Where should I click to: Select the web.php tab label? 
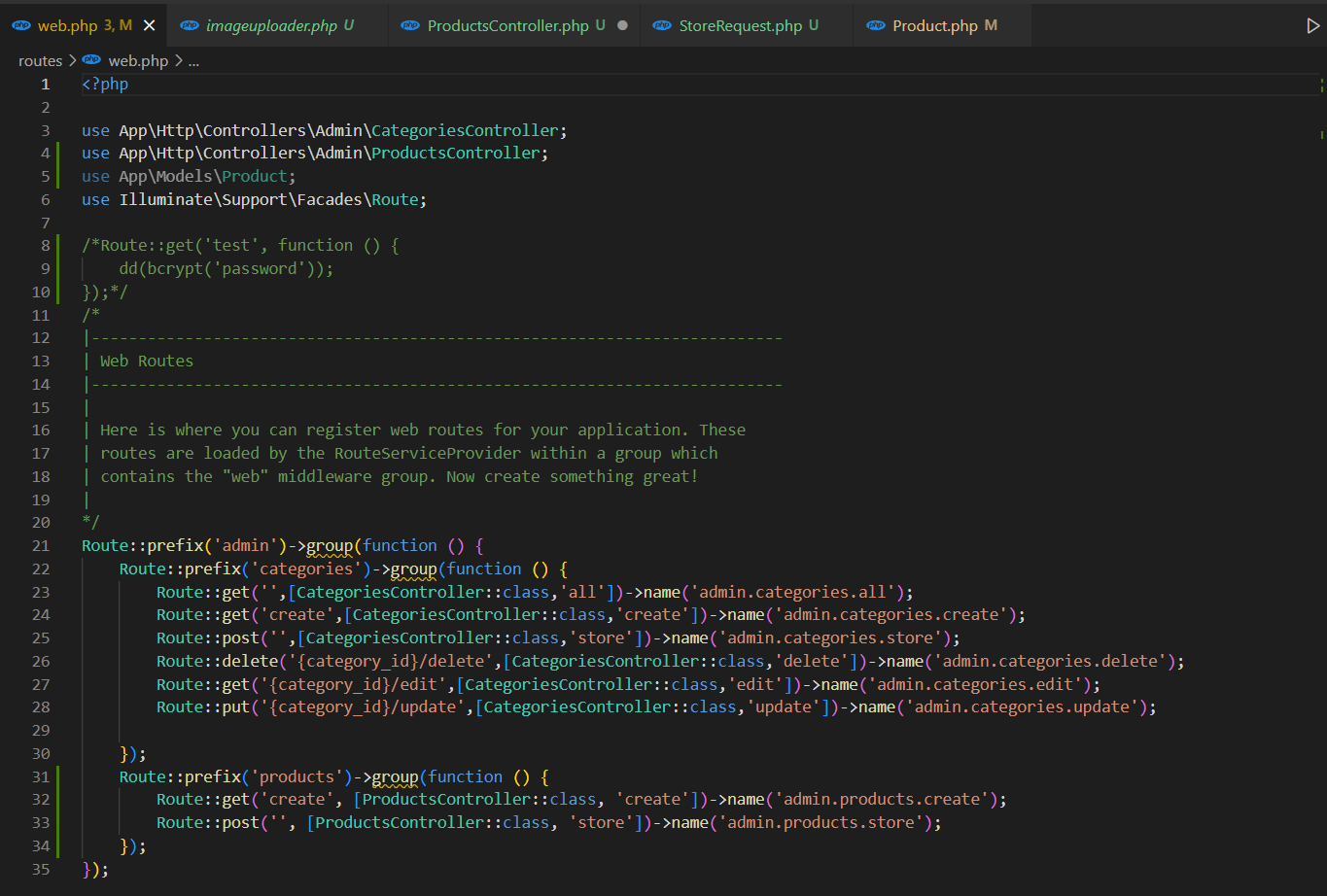68,25
